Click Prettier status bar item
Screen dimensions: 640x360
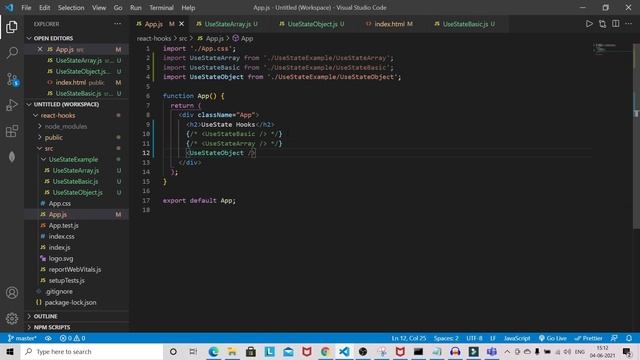tap(589, 338)
